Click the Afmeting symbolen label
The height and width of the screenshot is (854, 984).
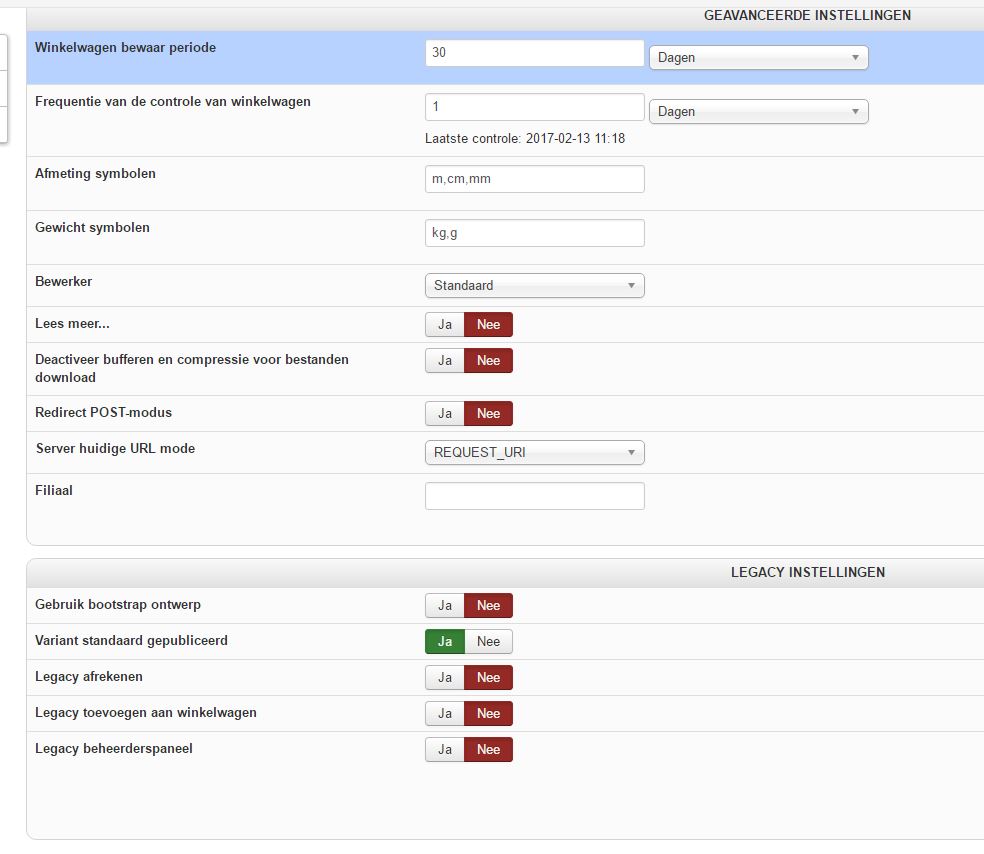pos(95,174)
